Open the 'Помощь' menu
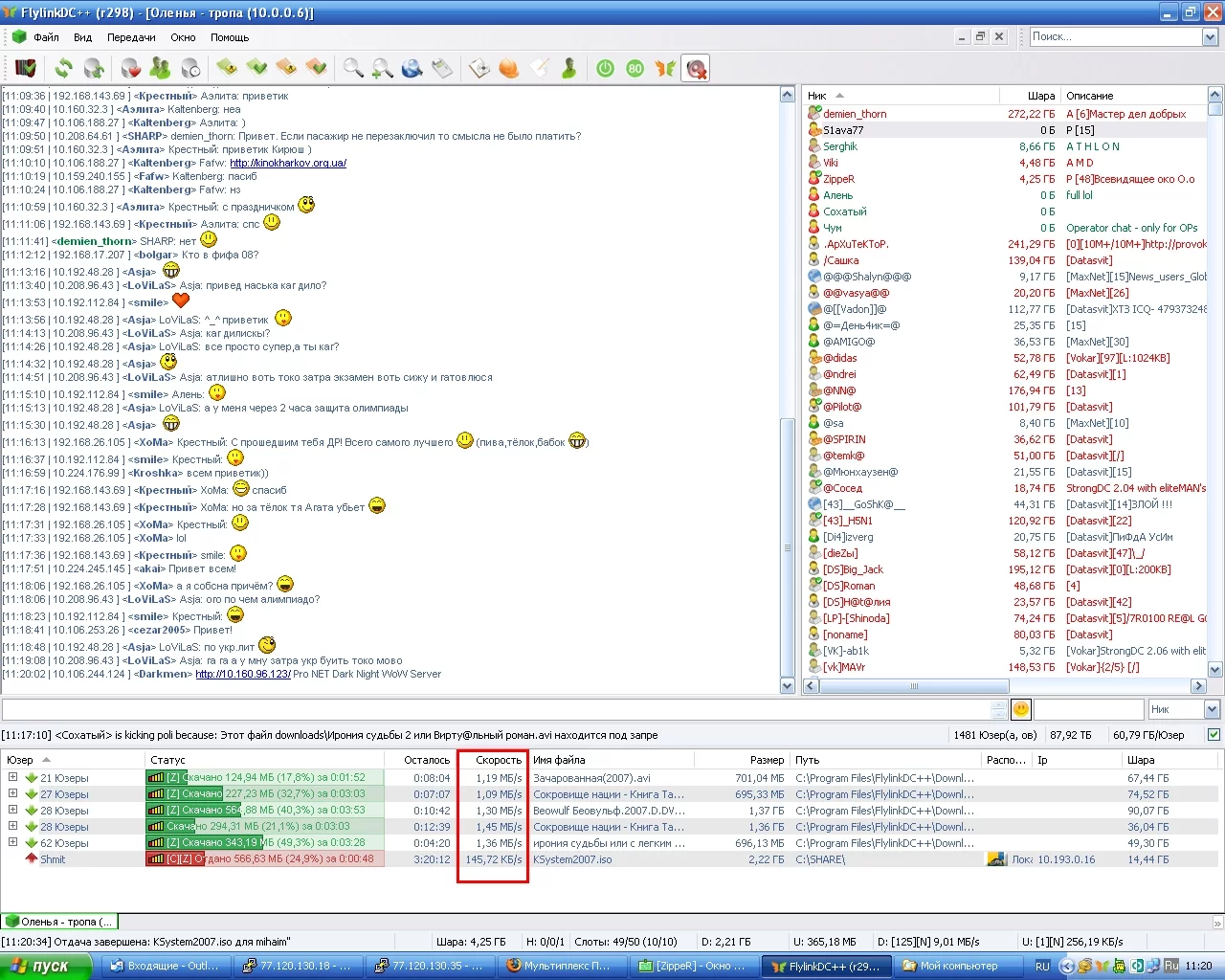The width and height of the screenshot is (1225, 980). point(230,37)
